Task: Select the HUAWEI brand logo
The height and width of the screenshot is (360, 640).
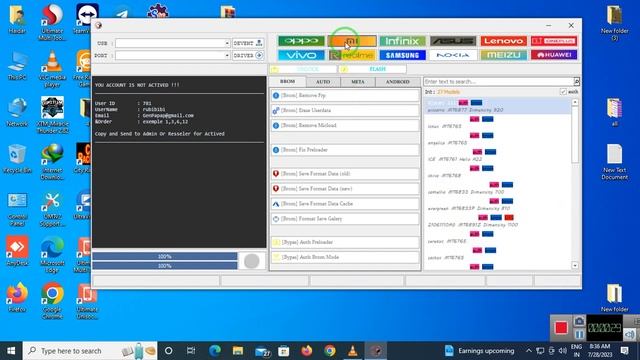Action: [554, 55]
